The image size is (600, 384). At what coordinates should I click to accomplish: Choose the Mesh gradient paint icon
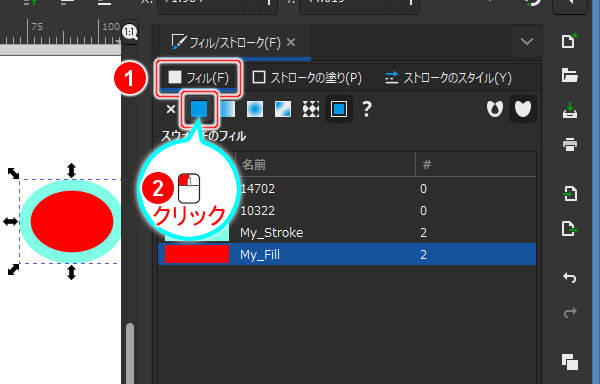[283, 109]
